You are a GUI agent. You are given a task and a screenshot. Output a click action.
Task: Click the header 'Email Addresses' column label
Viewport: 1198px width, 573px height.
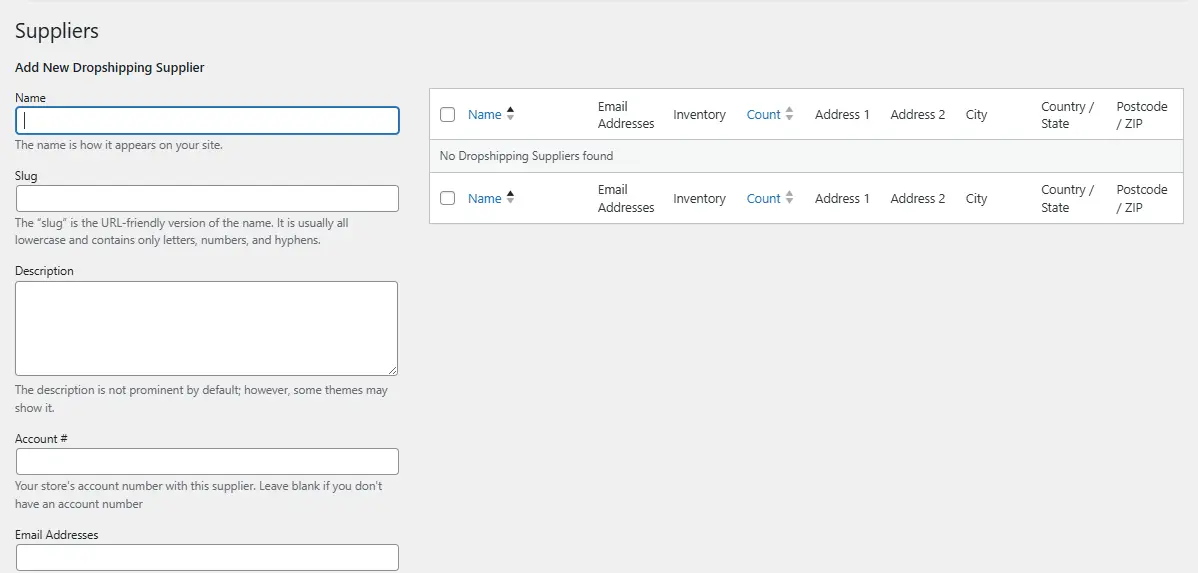[x=626, y=115]
